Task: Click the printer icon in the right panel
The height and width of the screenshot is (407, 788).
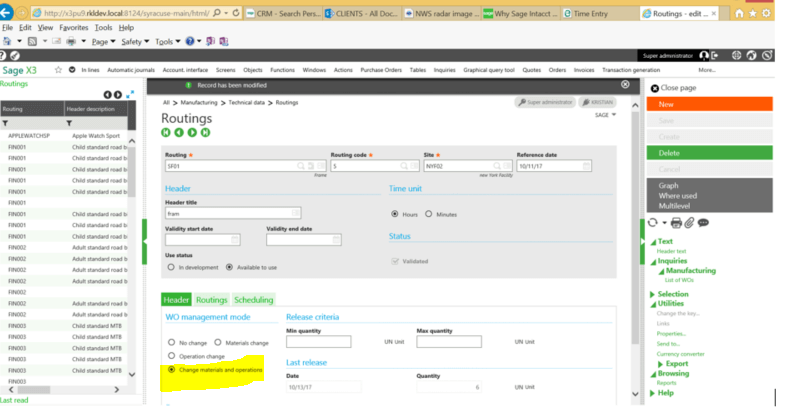Action: click(x=675, y=222)
